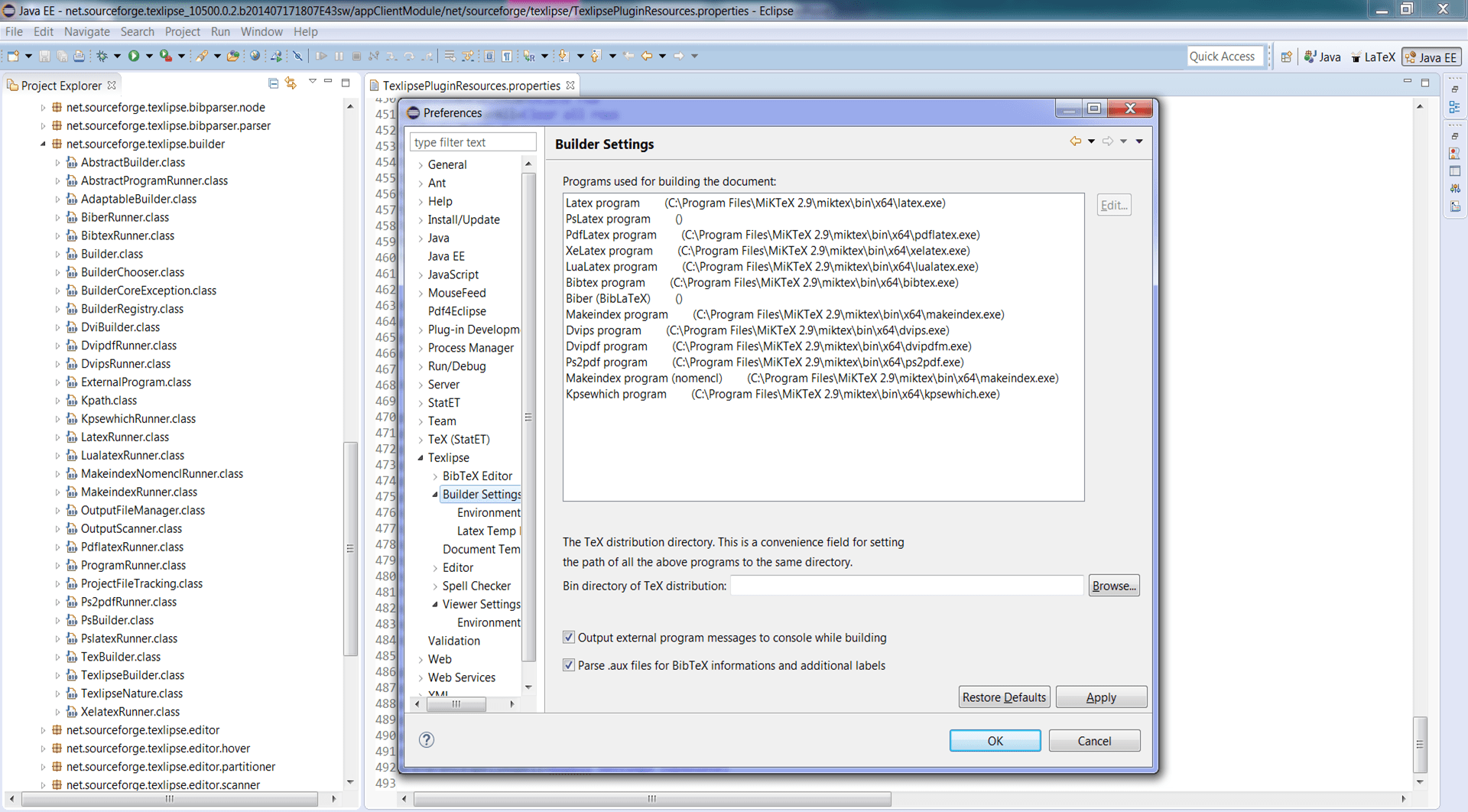Click the Show Whitespace Characters pilcrow icon
The width and height of the screenshot is (1468, 812).
click(506, 56)
